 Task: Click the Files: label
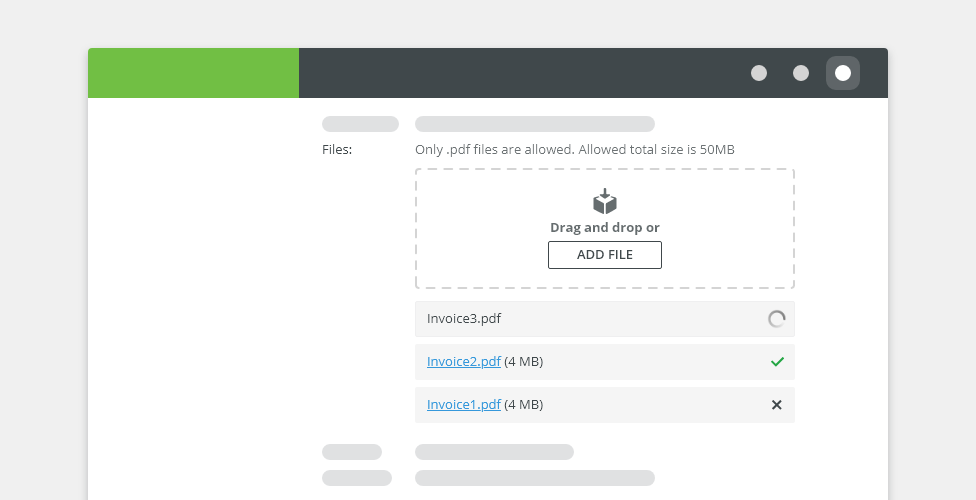pos(337,149)
